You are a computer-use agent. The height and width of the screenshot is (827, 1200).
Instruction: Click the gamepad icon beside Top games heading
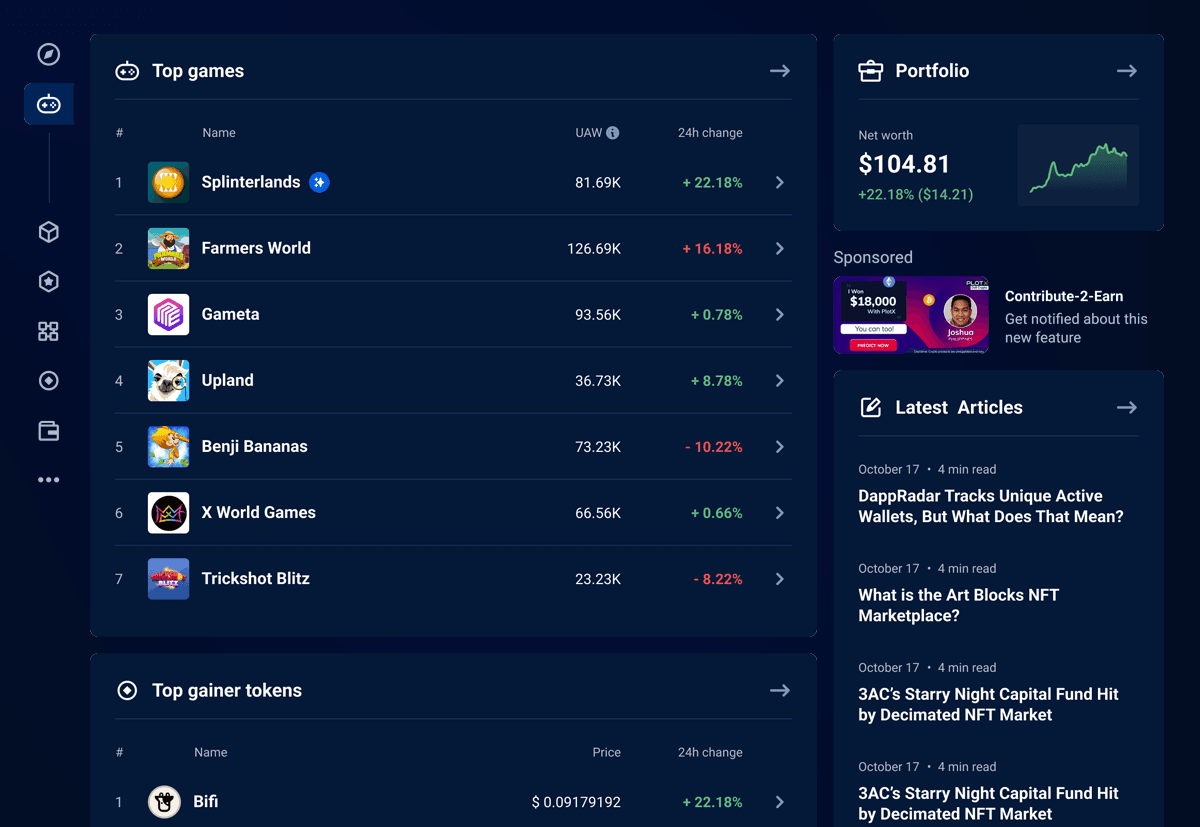tap(127, 71)
